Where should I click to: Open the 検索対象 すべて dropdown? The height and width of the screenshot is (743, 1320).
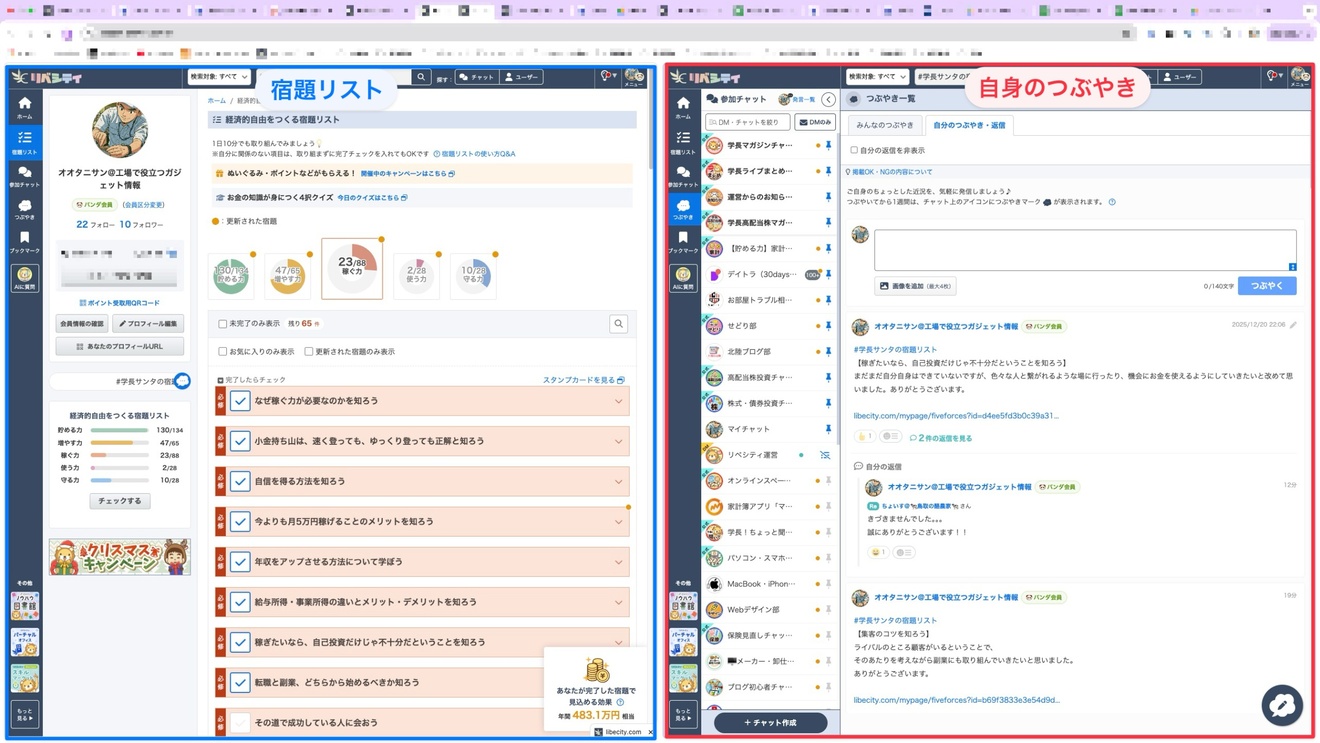pos(218,76)
